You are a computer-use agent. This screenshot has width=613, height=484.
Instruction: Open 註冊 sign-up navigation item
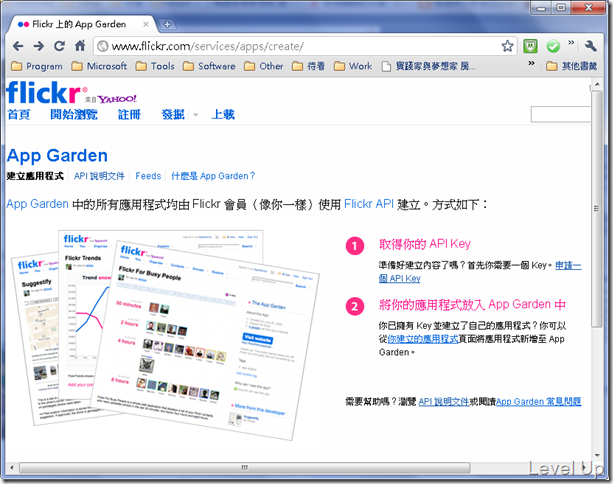(x=129, y=115)
